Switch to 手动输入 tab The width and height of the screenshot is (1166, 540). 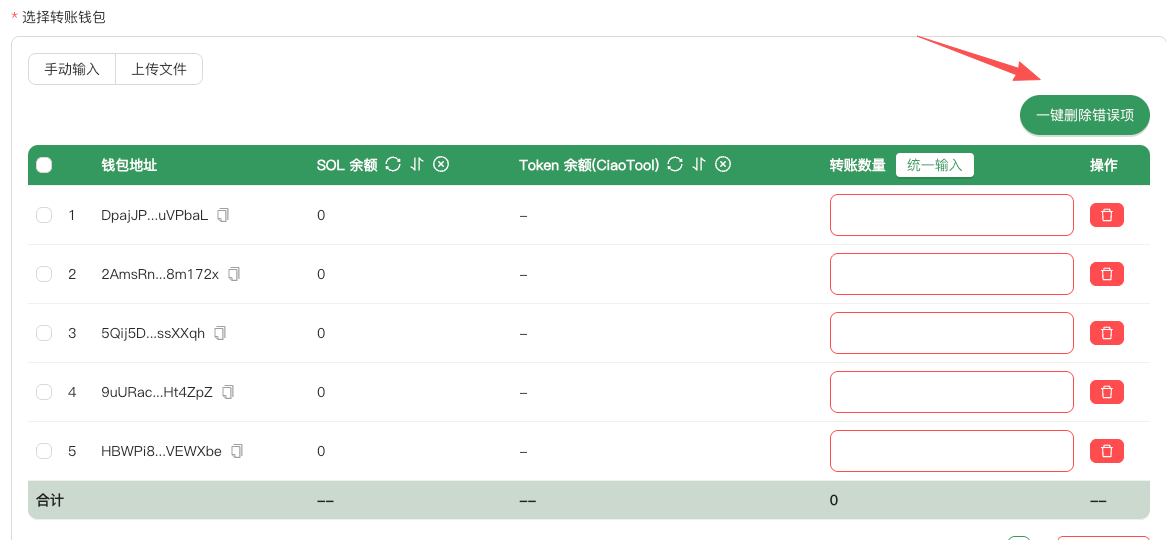(72, 69)
